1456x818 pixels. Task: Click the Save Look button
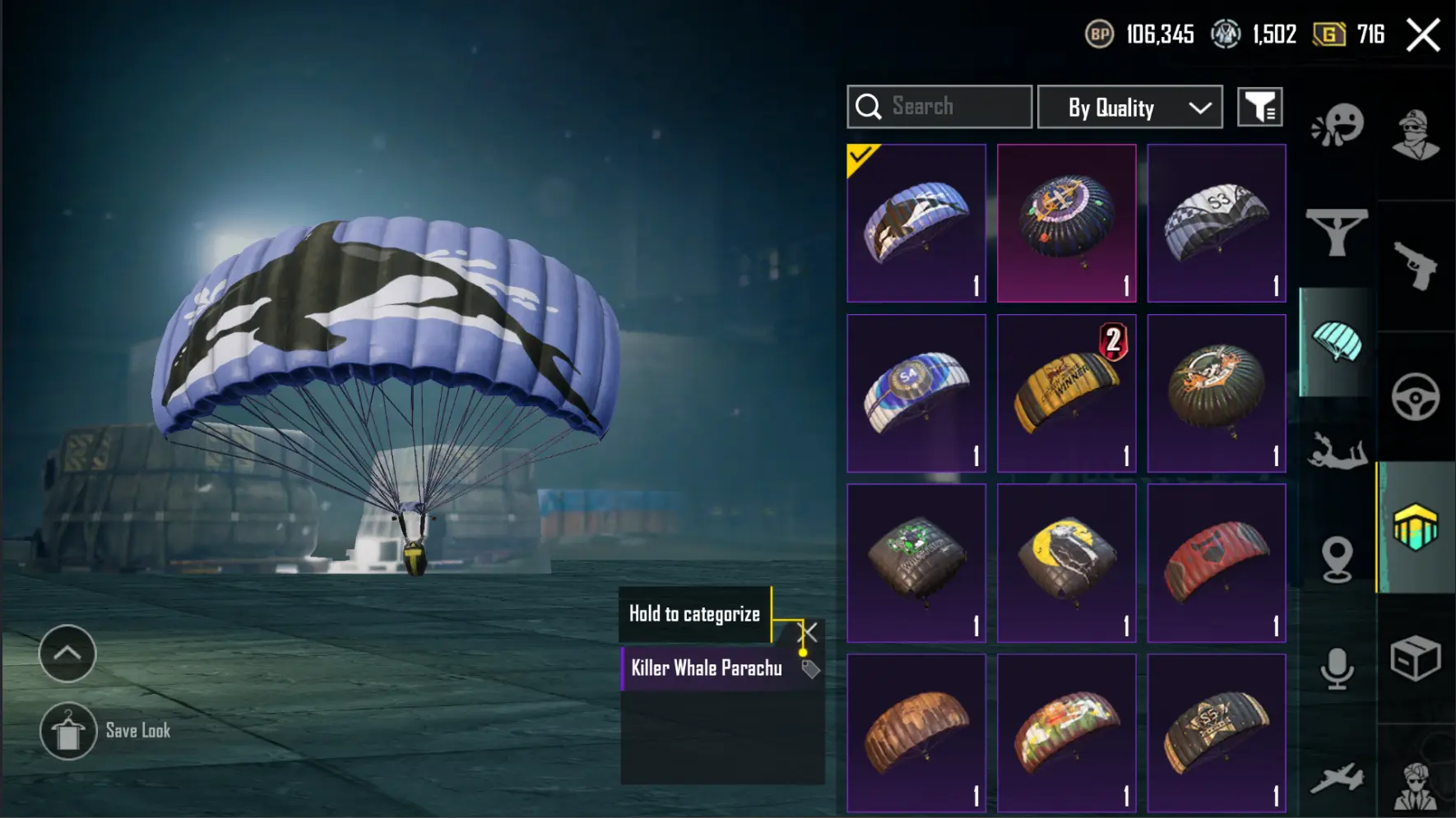tap(105, 731)
